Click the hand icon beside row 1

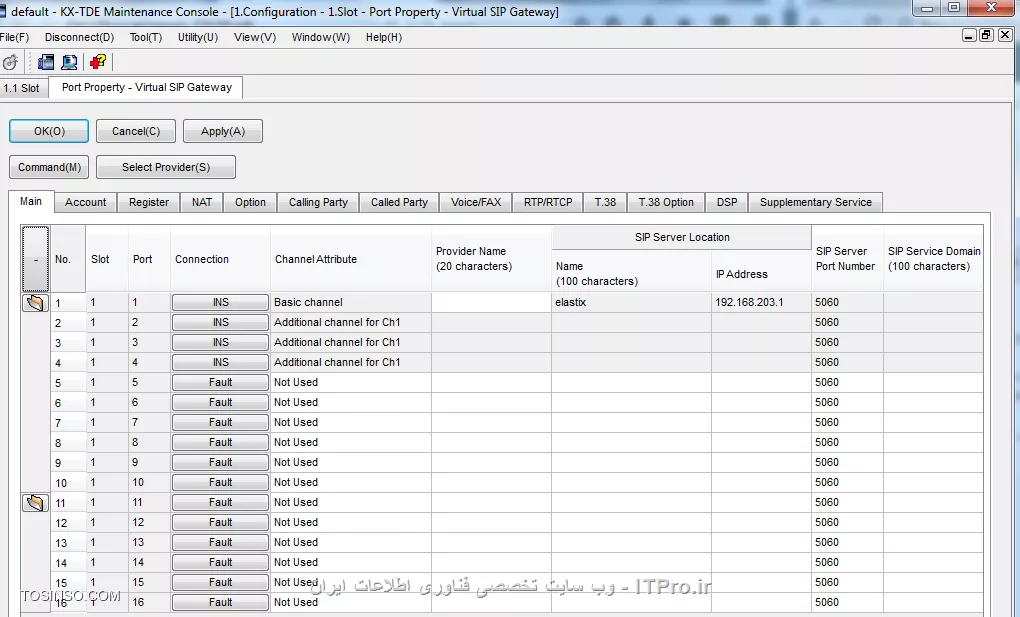coord(35,303)
